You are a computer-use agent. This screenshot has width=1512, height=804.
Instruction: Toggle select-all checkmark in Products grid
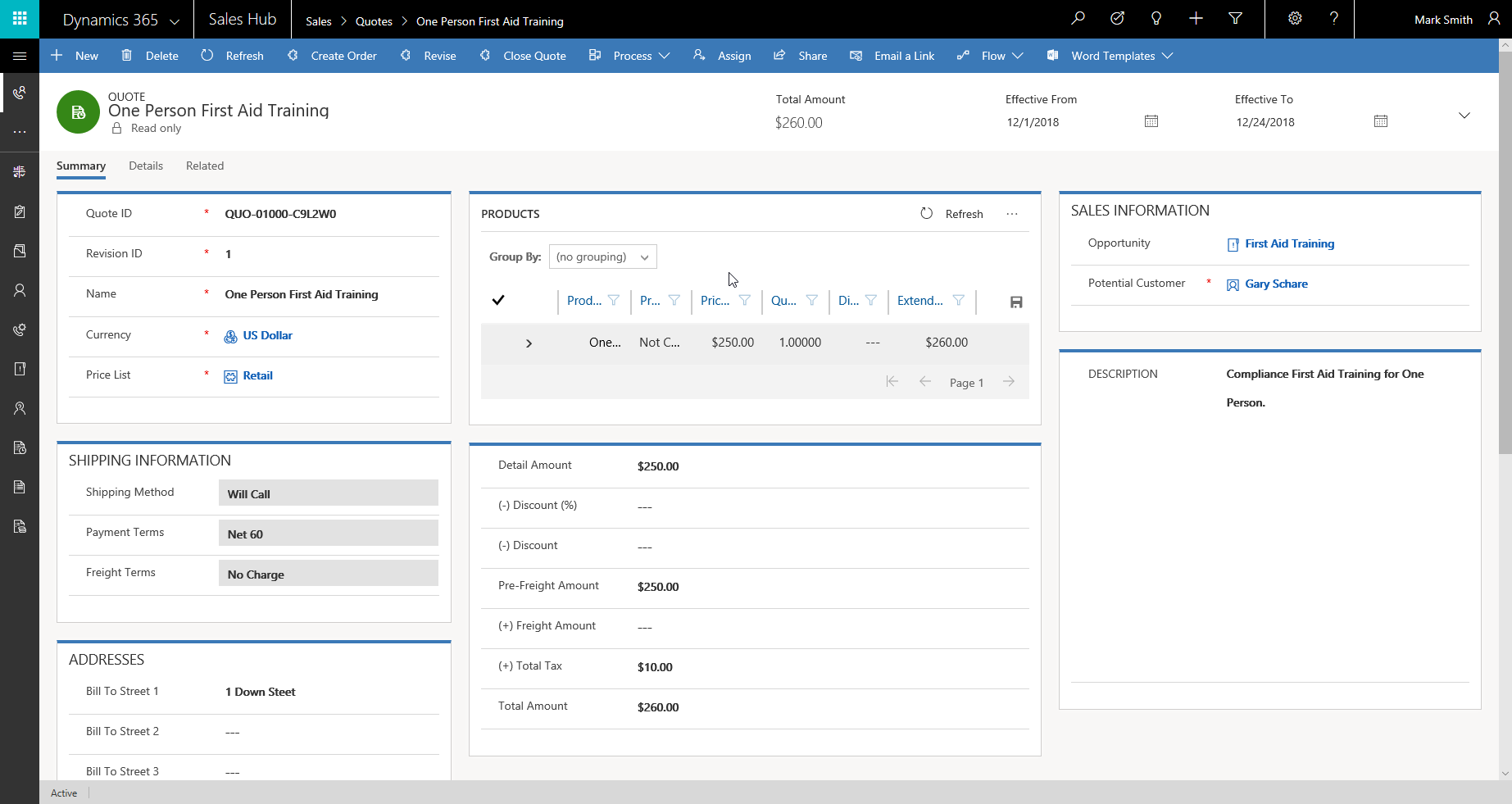[x=497, y=300]
